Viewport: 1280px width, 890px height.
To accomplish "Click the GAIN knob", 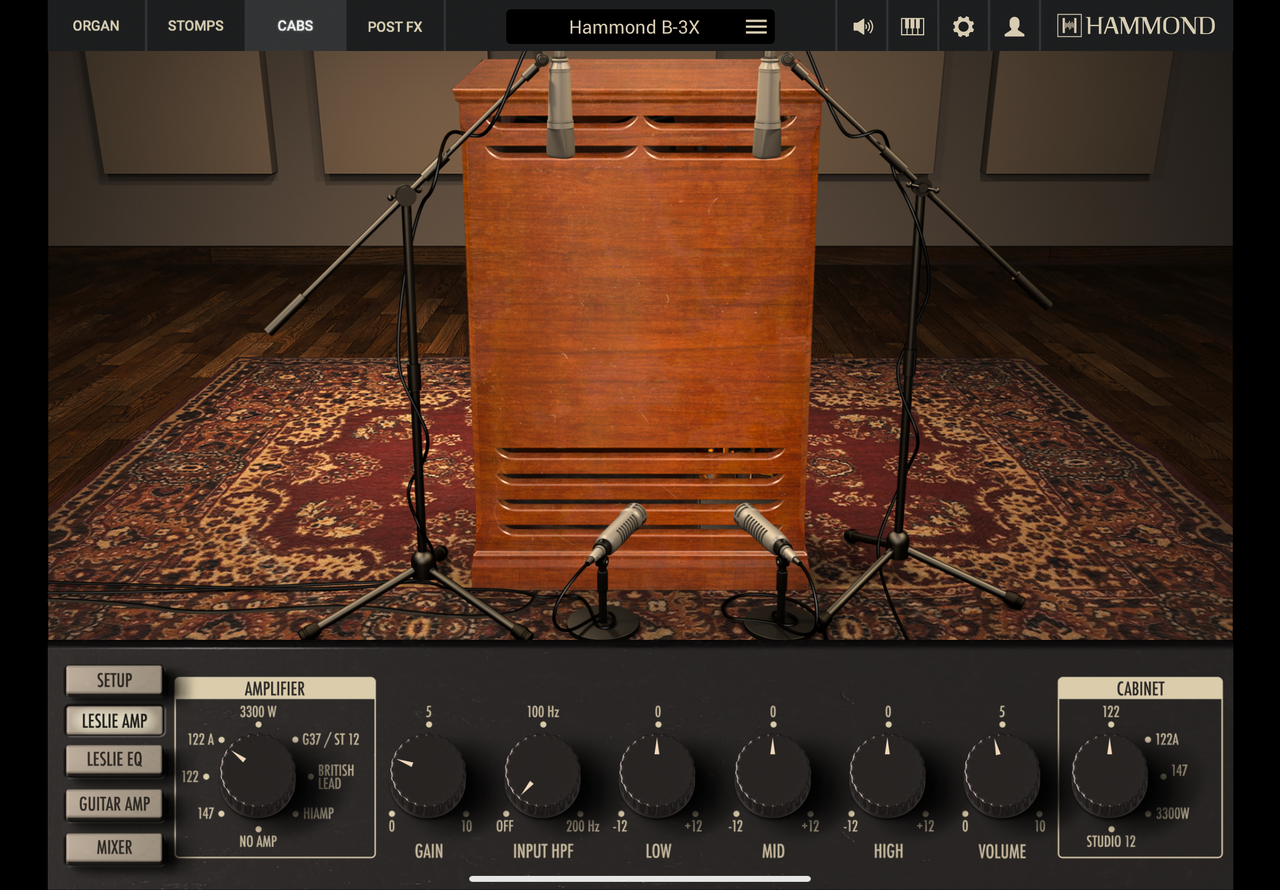I will tap(428, 775).
